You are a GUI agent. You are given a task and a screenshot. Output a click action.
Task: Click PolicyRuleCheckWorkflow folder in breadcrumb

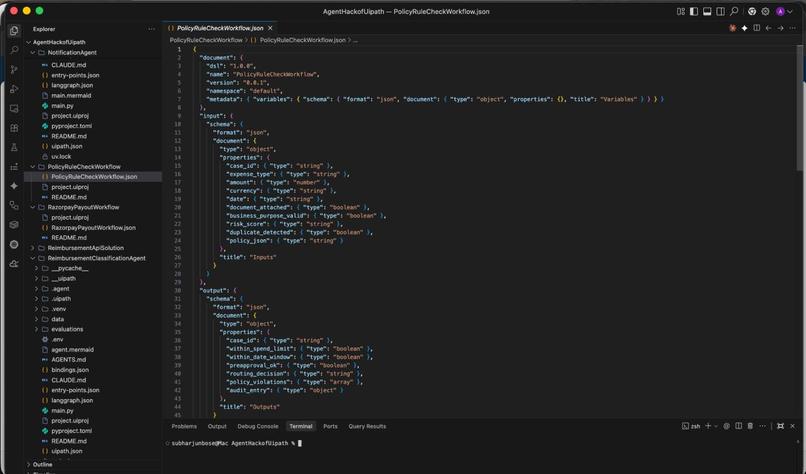coord(206,40)
